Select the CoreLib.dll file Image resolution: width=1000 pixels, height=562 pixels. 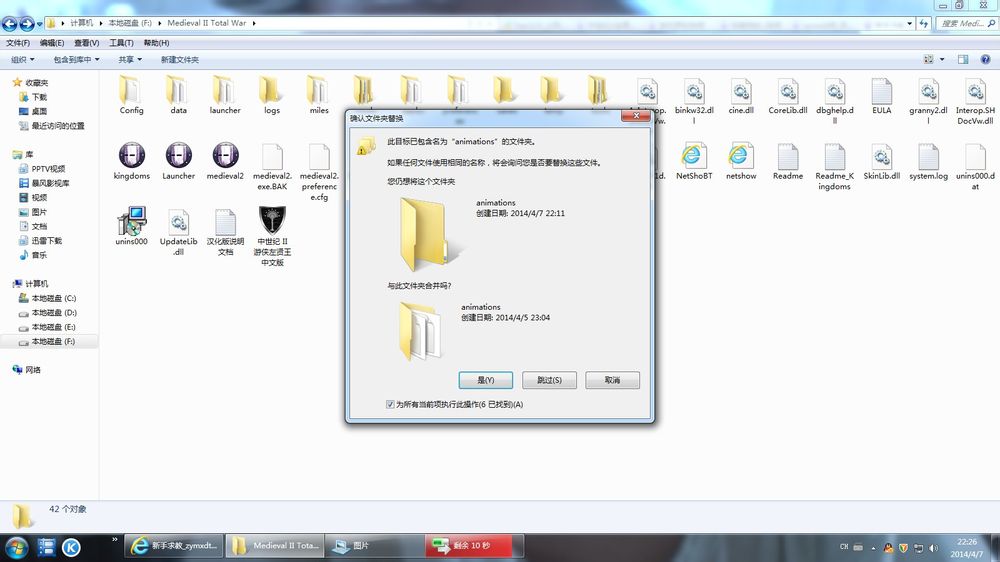point(788,96)
